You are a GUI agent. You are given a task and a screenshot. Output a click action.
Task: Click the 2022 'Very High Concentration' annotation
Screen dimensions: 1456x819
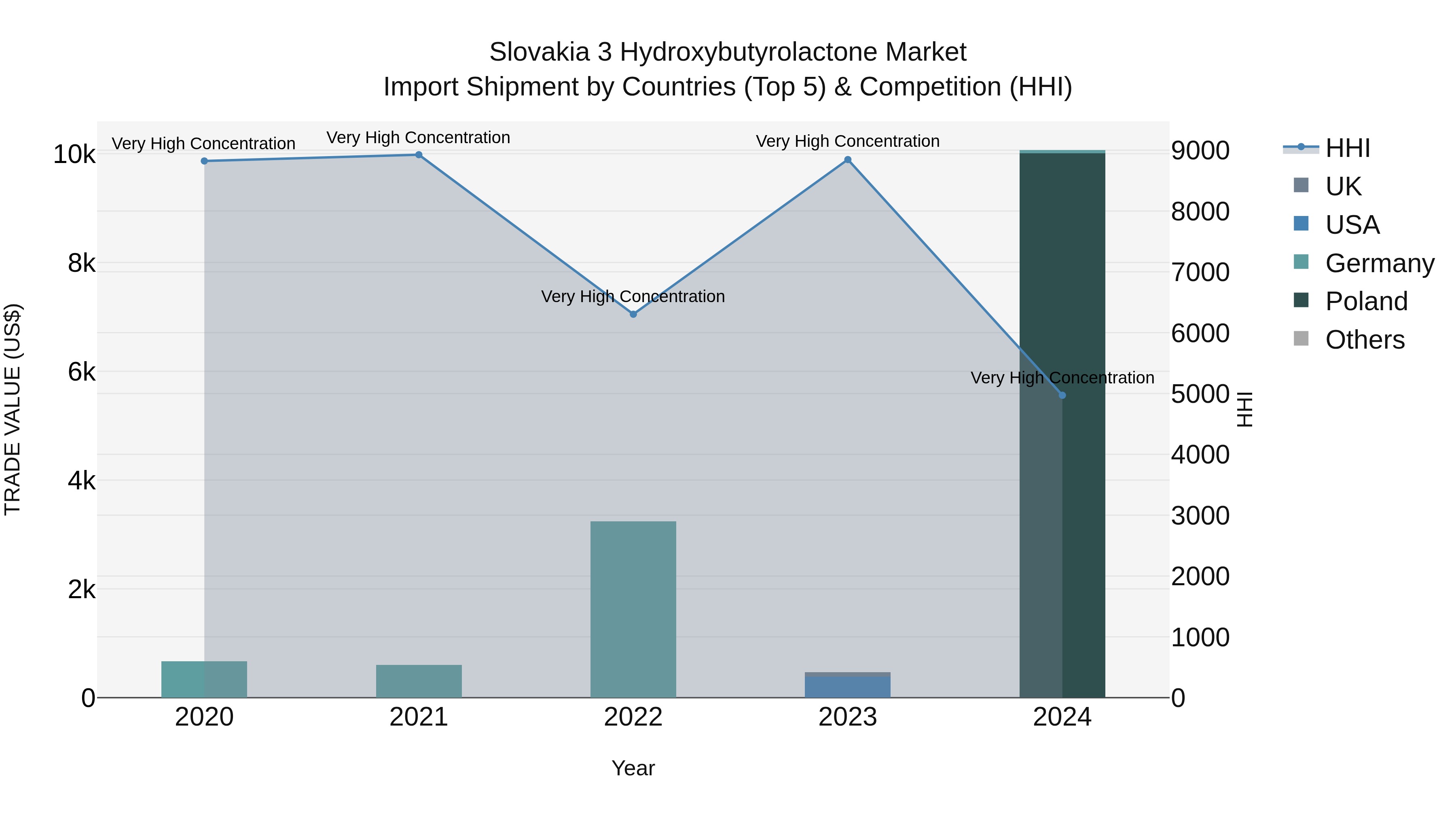click(x=633, y=297)
